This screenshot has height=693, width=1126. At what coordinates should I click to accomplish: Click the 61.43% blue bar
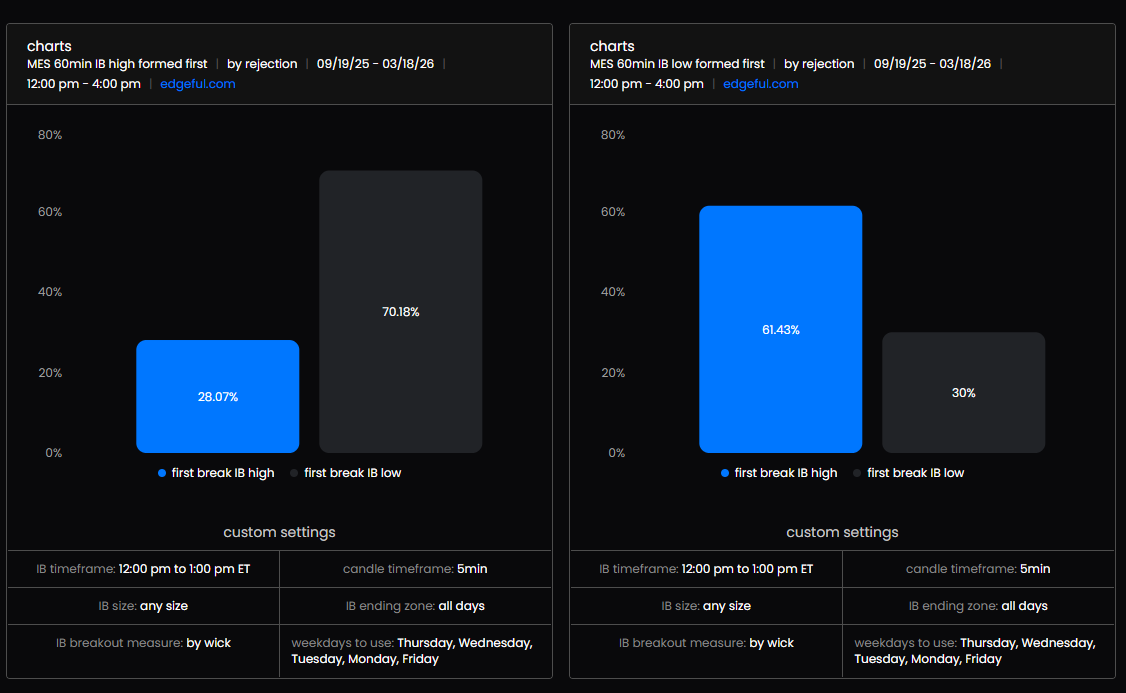click(x=781, y=330)
